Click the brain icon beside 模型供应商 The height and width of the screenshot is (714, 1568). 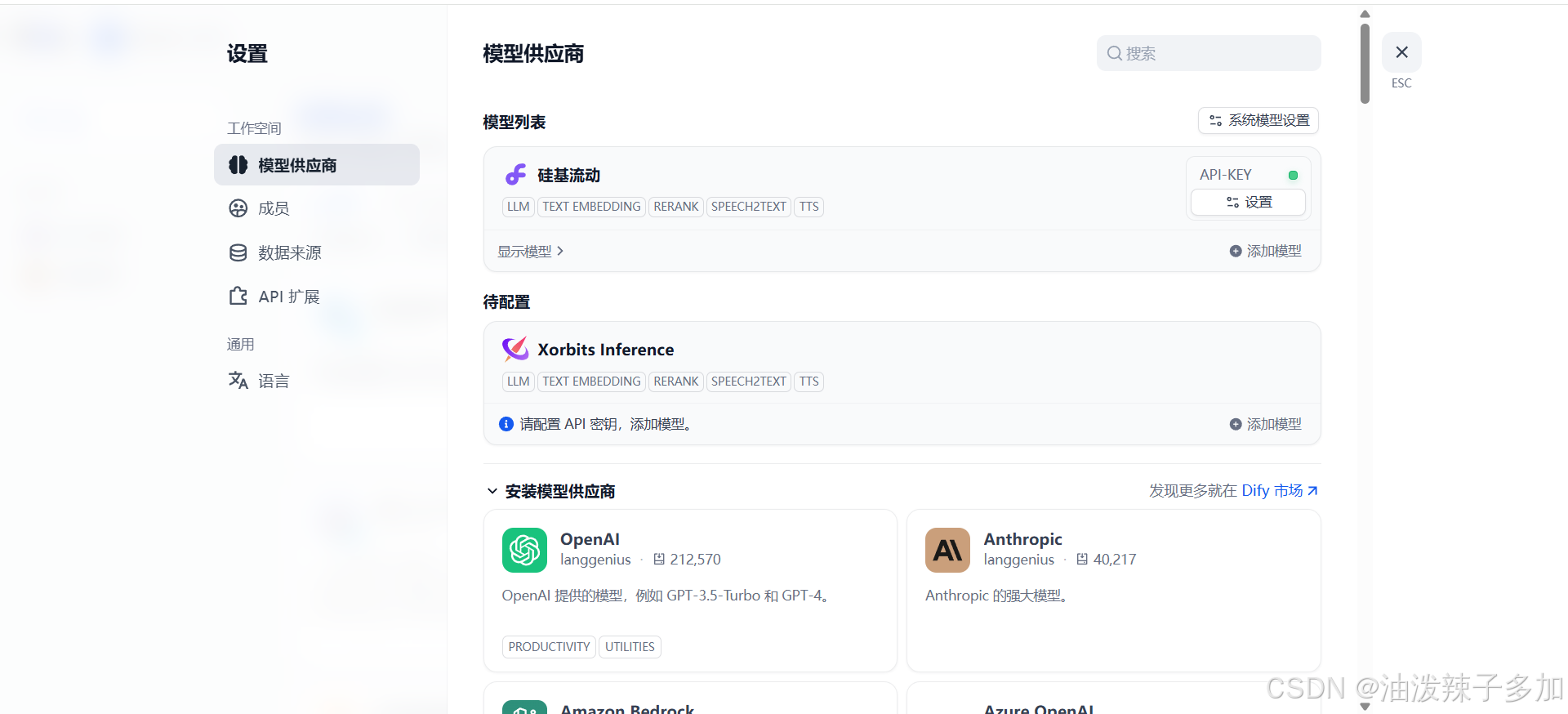(x=238, y=165)
